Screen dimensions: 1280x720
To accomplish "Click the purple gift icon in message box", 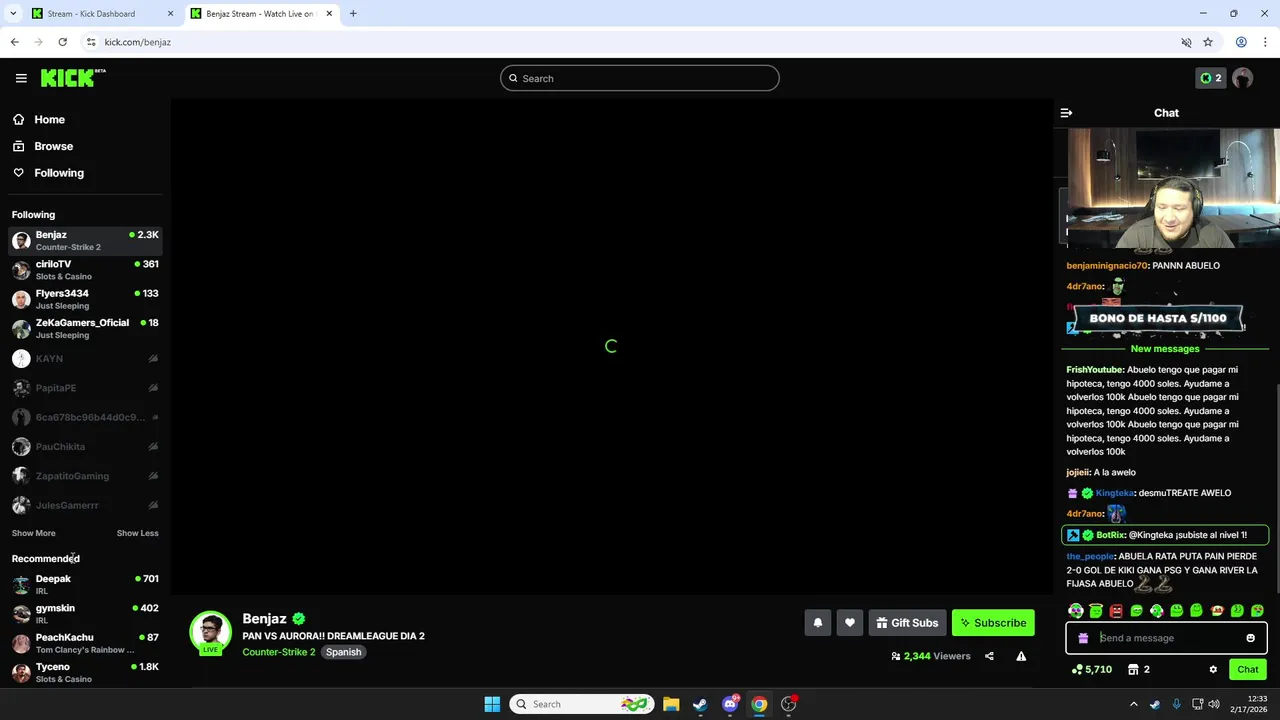I will coord(1083,638).
